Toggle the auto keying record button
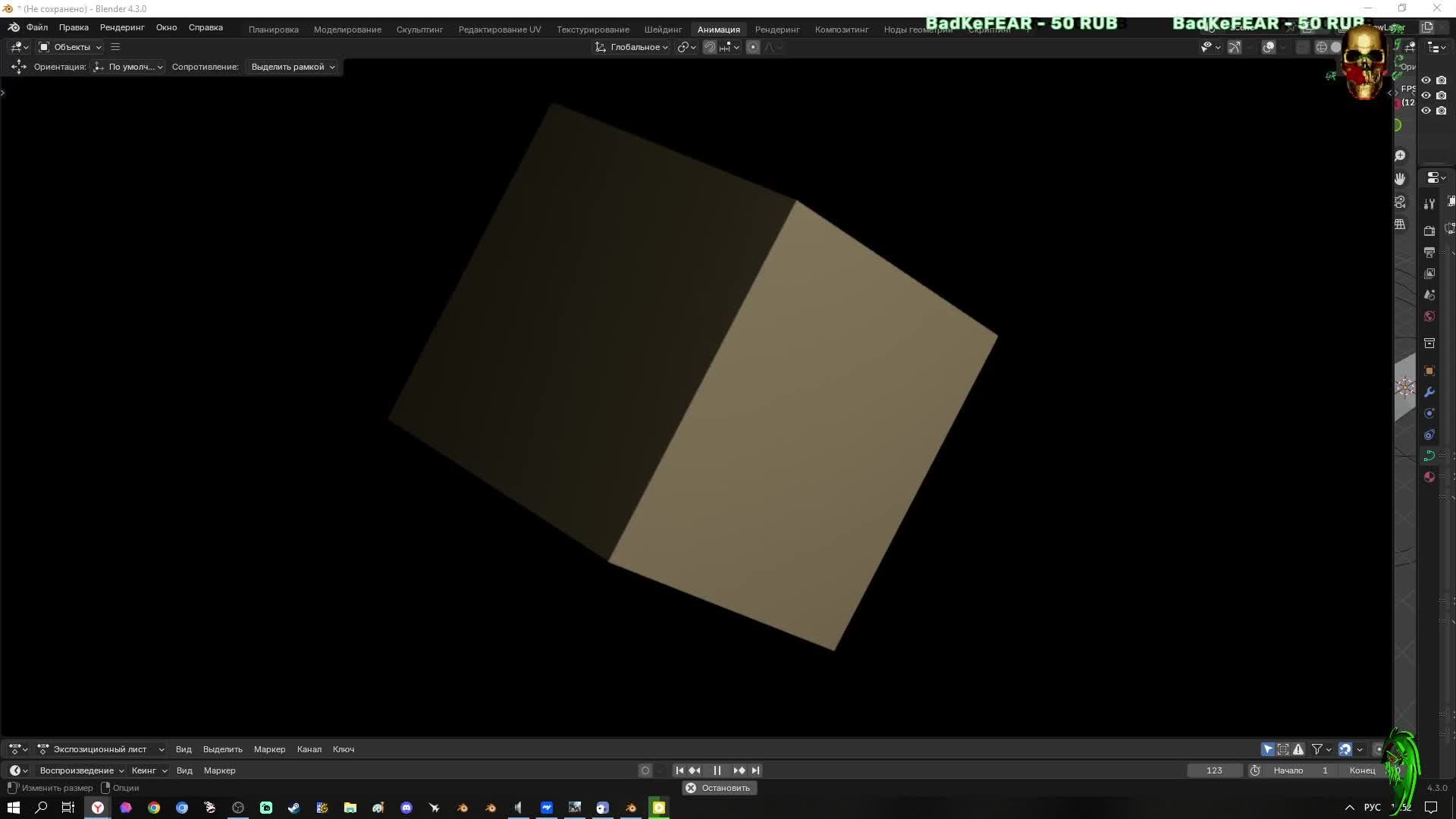This screenshot has width=1456, height=819. [x=645, y=770]
